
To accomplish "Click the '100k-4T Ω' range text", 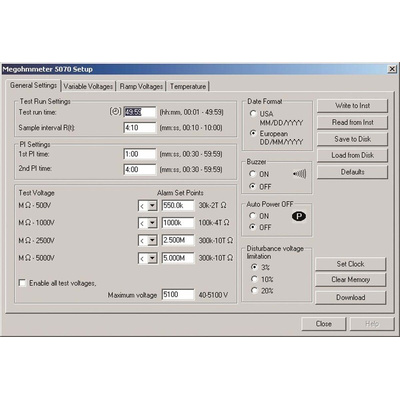I will click(x=214, y=222).
